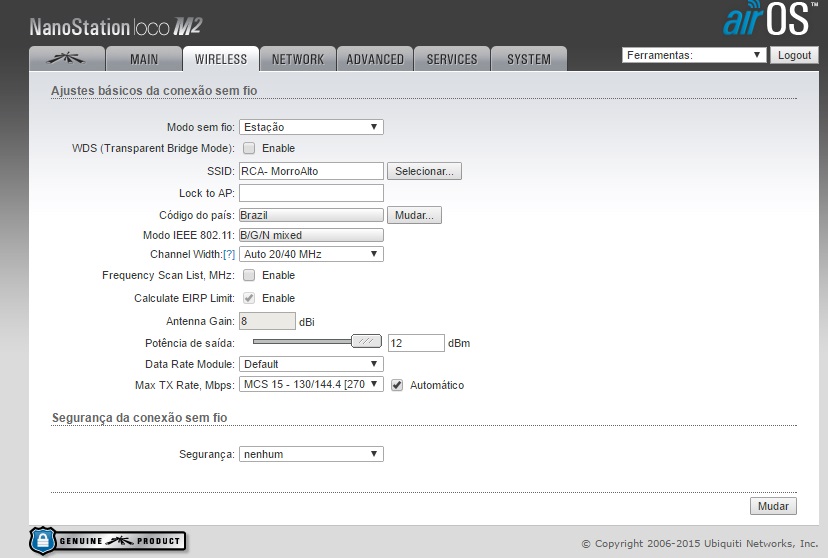Click the 'Max TX Rate, Mbps:' label

tap(184, 385)
